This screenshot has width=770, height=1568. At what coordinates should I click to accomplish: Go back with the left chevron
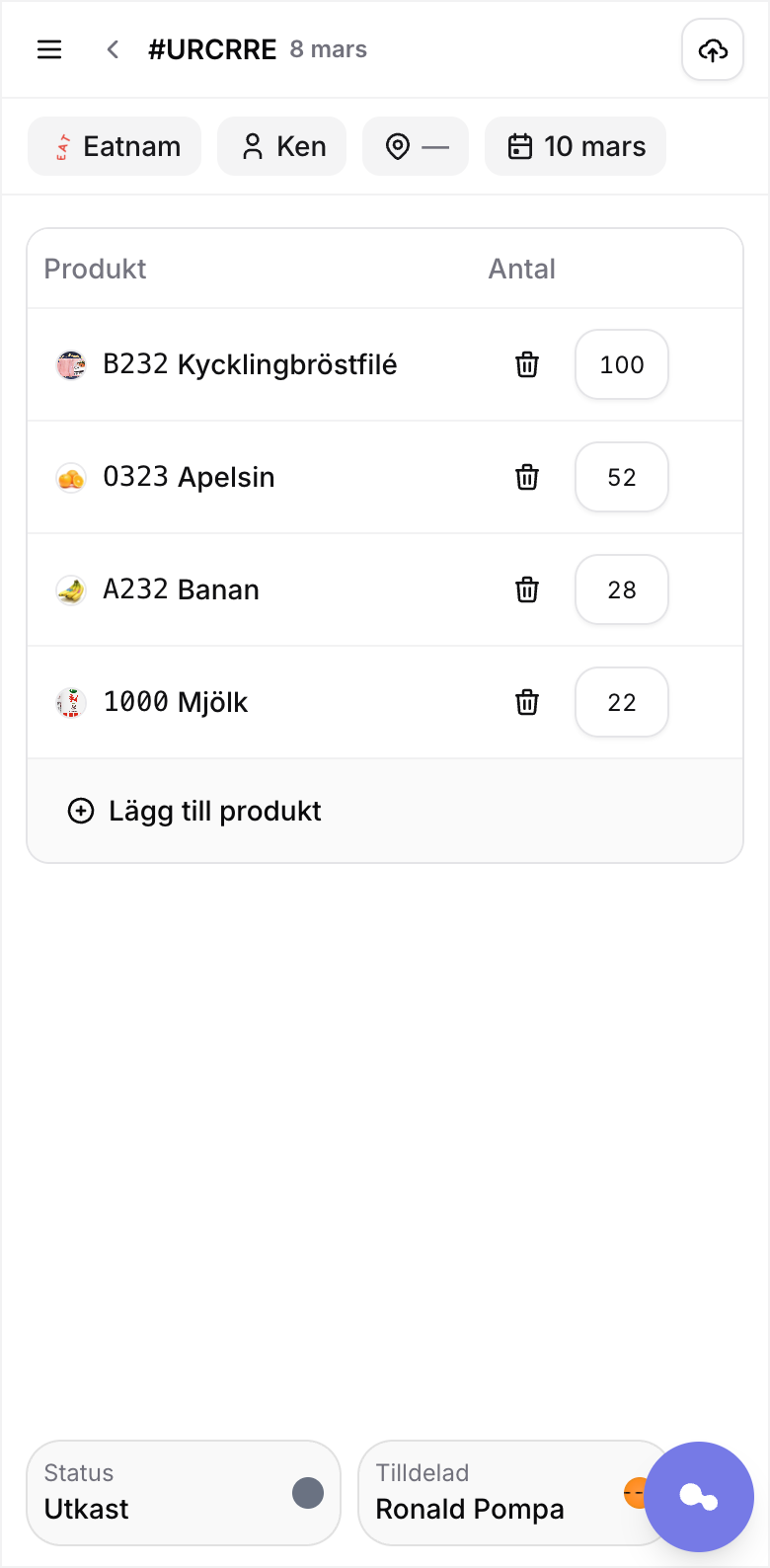point(114,49)
